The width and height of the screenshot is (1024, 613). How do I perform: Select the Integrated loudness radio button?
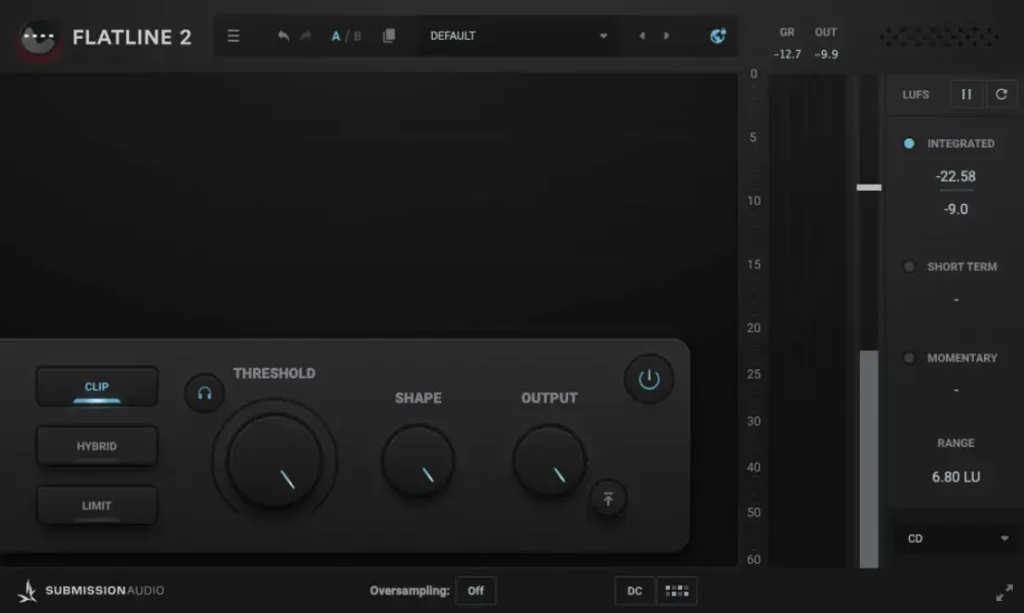(x=909, y=144)
